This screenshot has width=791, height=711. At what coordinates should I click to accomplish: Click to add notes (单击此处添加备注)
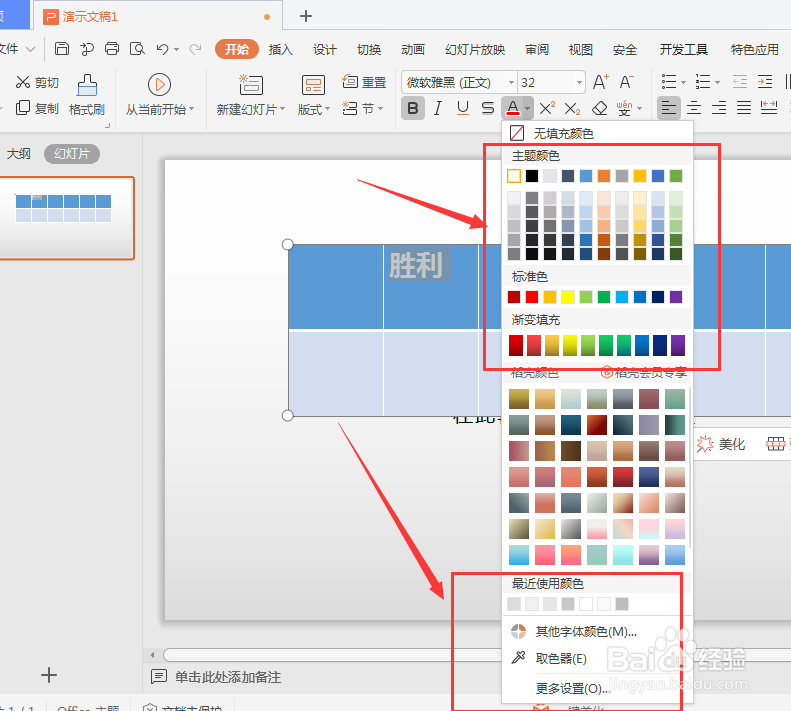pos(228,677)
